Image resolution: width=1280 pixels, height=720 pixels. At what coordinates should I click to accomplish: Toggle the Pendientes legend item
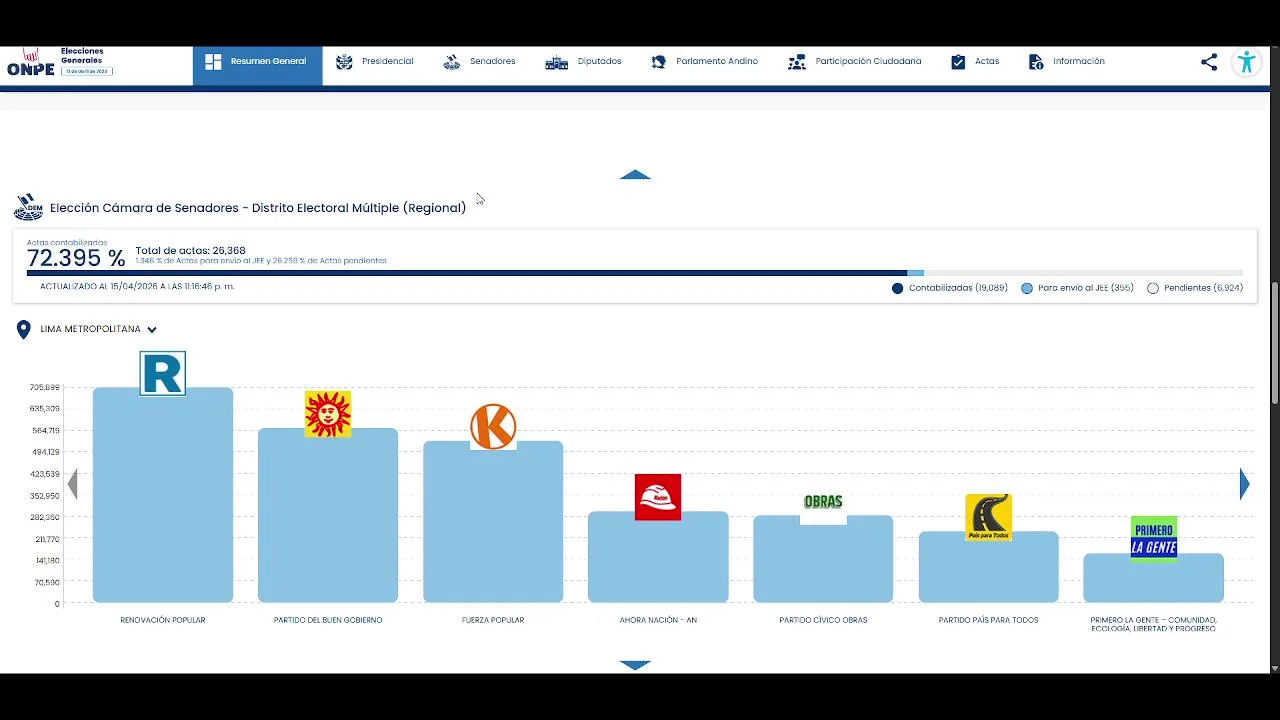pyautogui.click(x=1195, y=288)
